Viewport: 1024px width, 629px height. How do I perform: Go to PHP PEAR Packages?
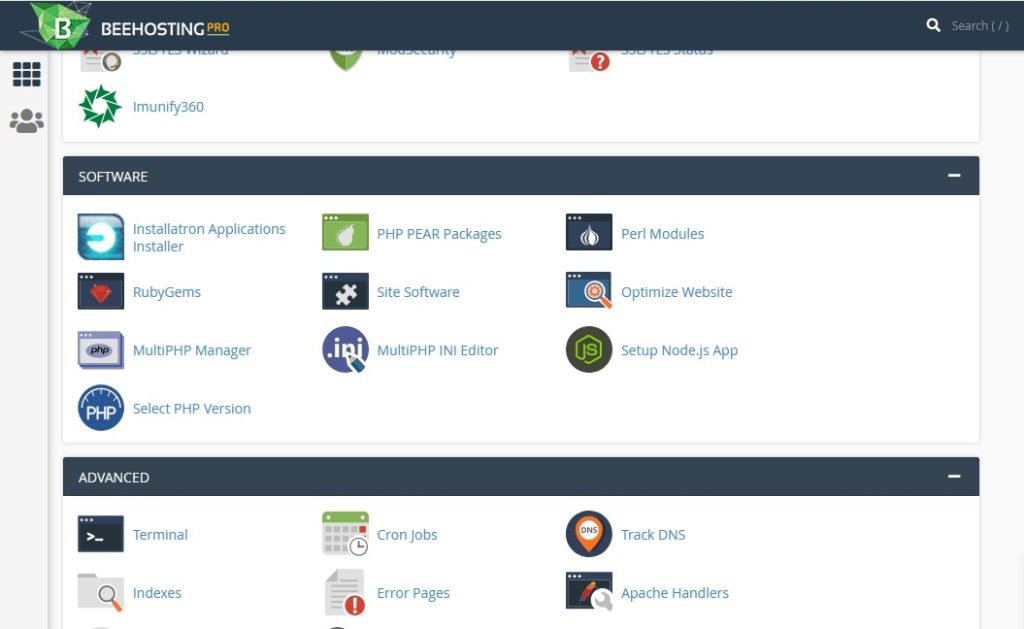point(439,234)
